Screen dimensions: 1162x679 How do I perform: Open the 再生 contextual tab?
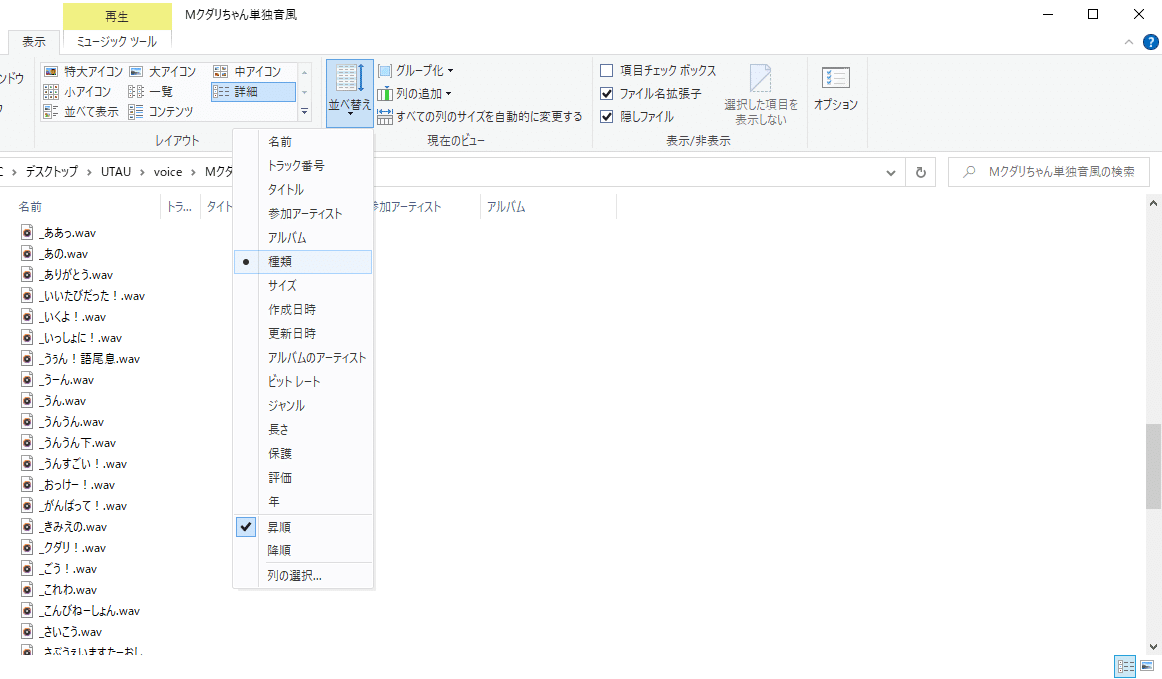pyautogui.click(x=117, y=16)
